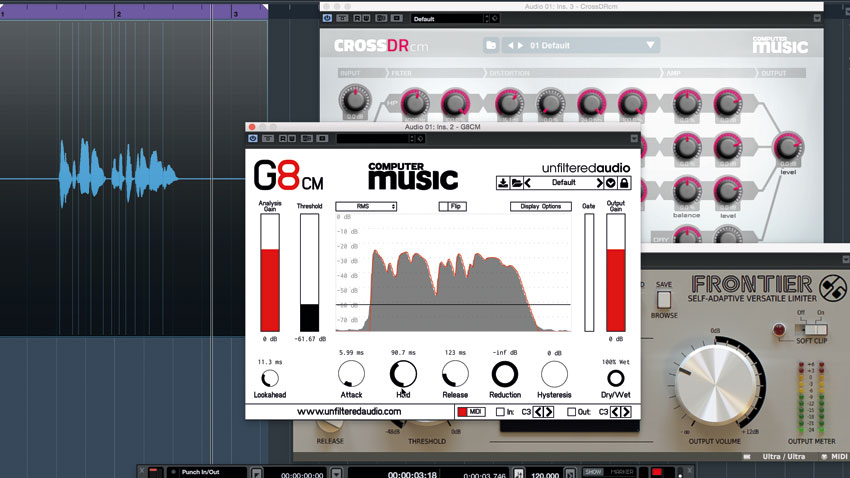Viewport: 850px width, 478px height.
Task: Click the Frontier bypass logo icon
Action: point(833,288)
